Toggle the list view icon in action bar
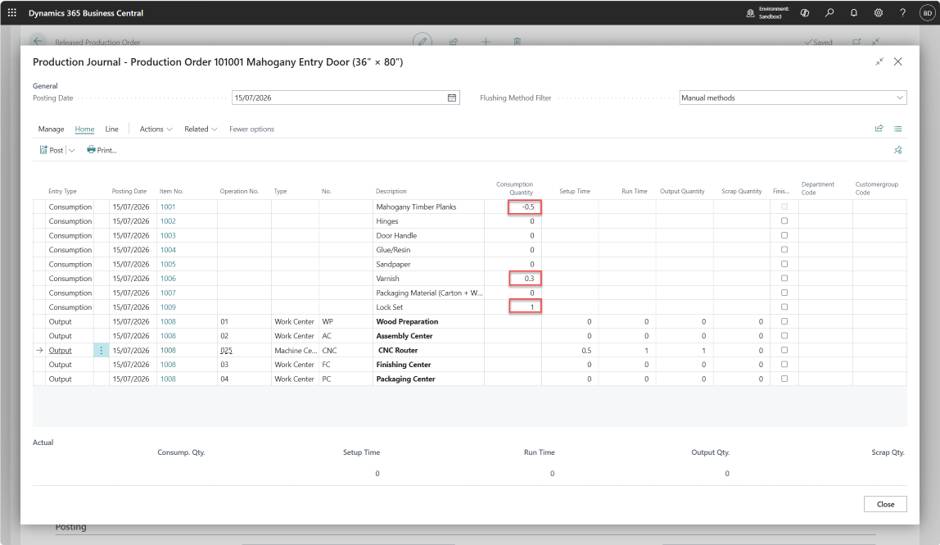The width and height of the screenshot is (940, 545). (x=898, y=128)
